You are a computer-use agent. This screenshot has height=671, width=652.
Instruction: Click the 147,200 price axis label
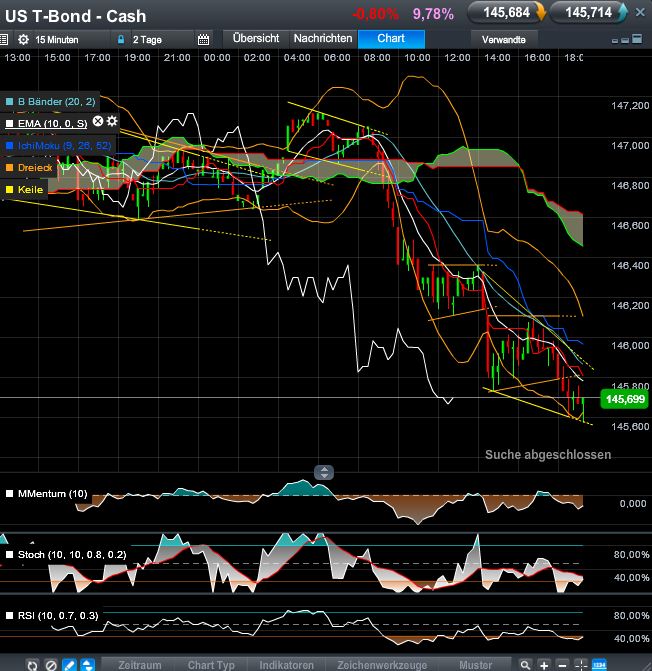click(630, 106)
